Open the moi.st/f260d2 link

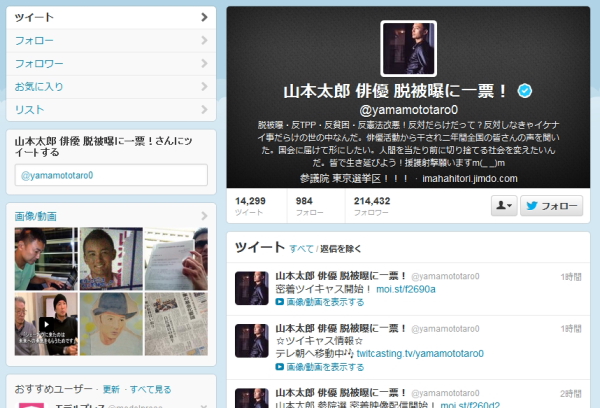tap(470, 405)
